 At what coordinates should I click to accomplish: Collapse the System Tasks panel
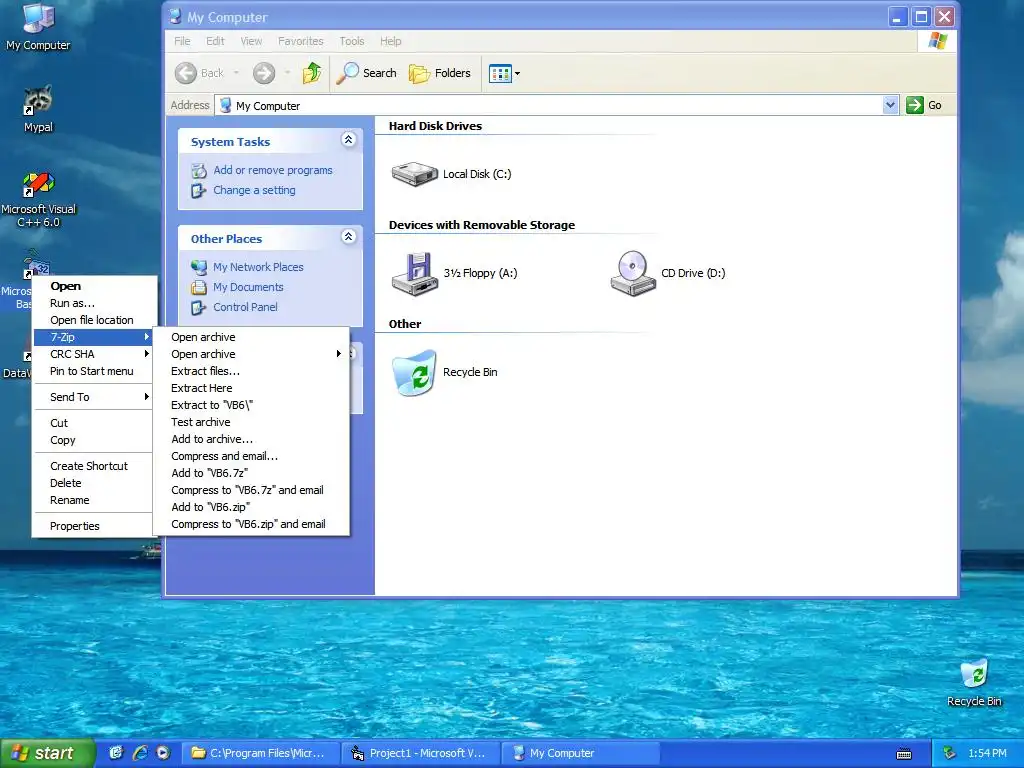tap(349, 140)
